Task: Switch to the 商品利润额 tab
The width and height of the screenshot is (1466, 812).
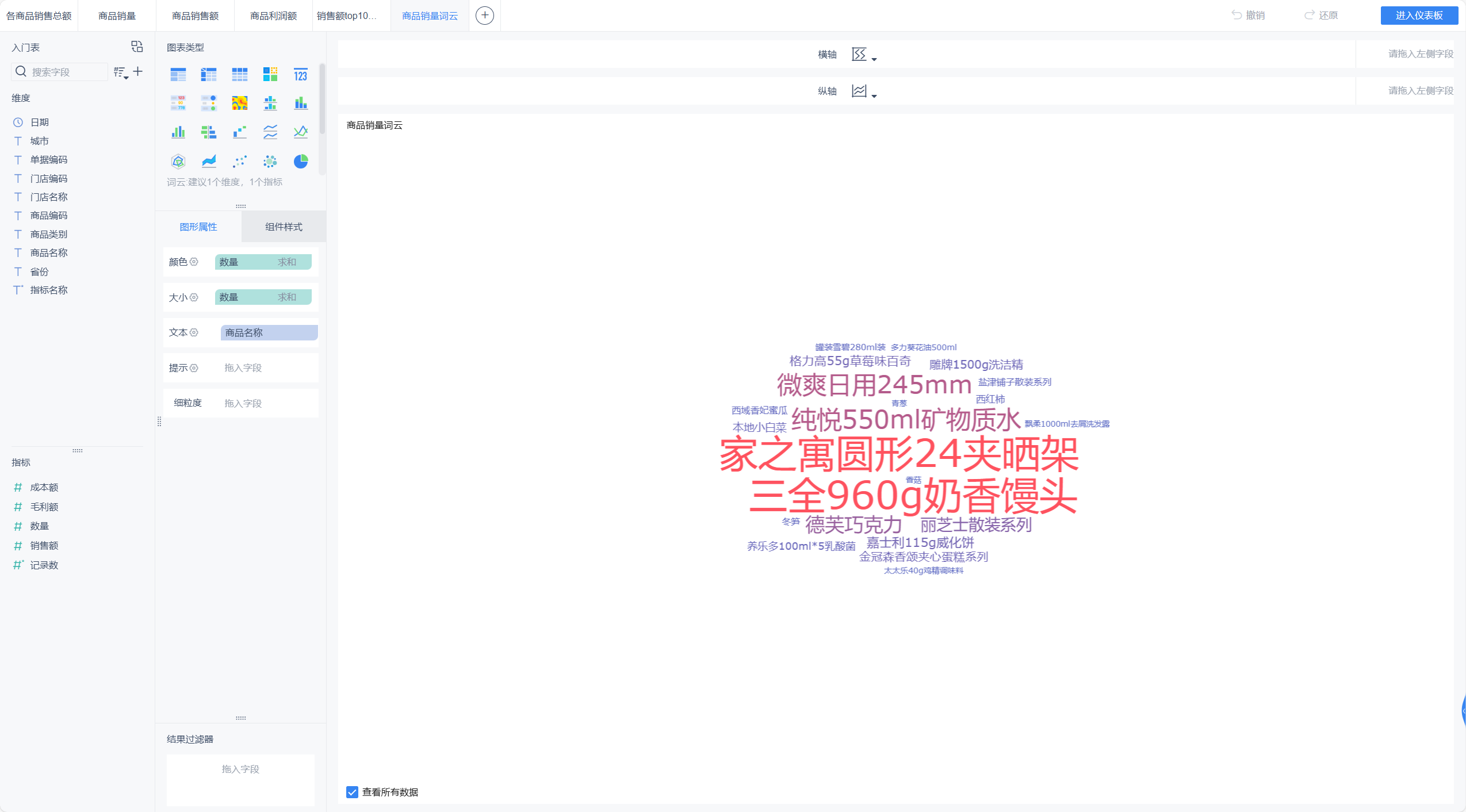Action: pos(274,16)
